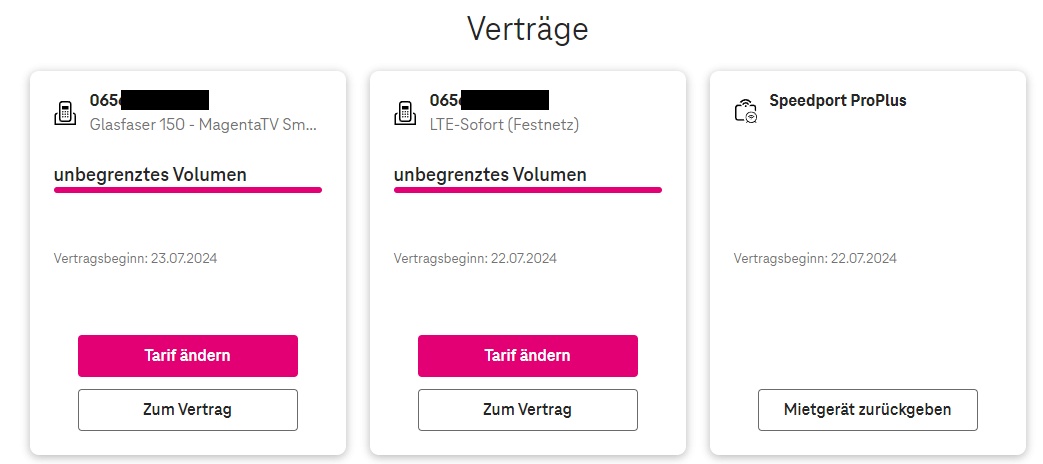The width and height of the screenshot is (1043, 464).
Task: Open Zum Vertrag for the Glasfaser 150 contract
Action: (x=188, y=410)
